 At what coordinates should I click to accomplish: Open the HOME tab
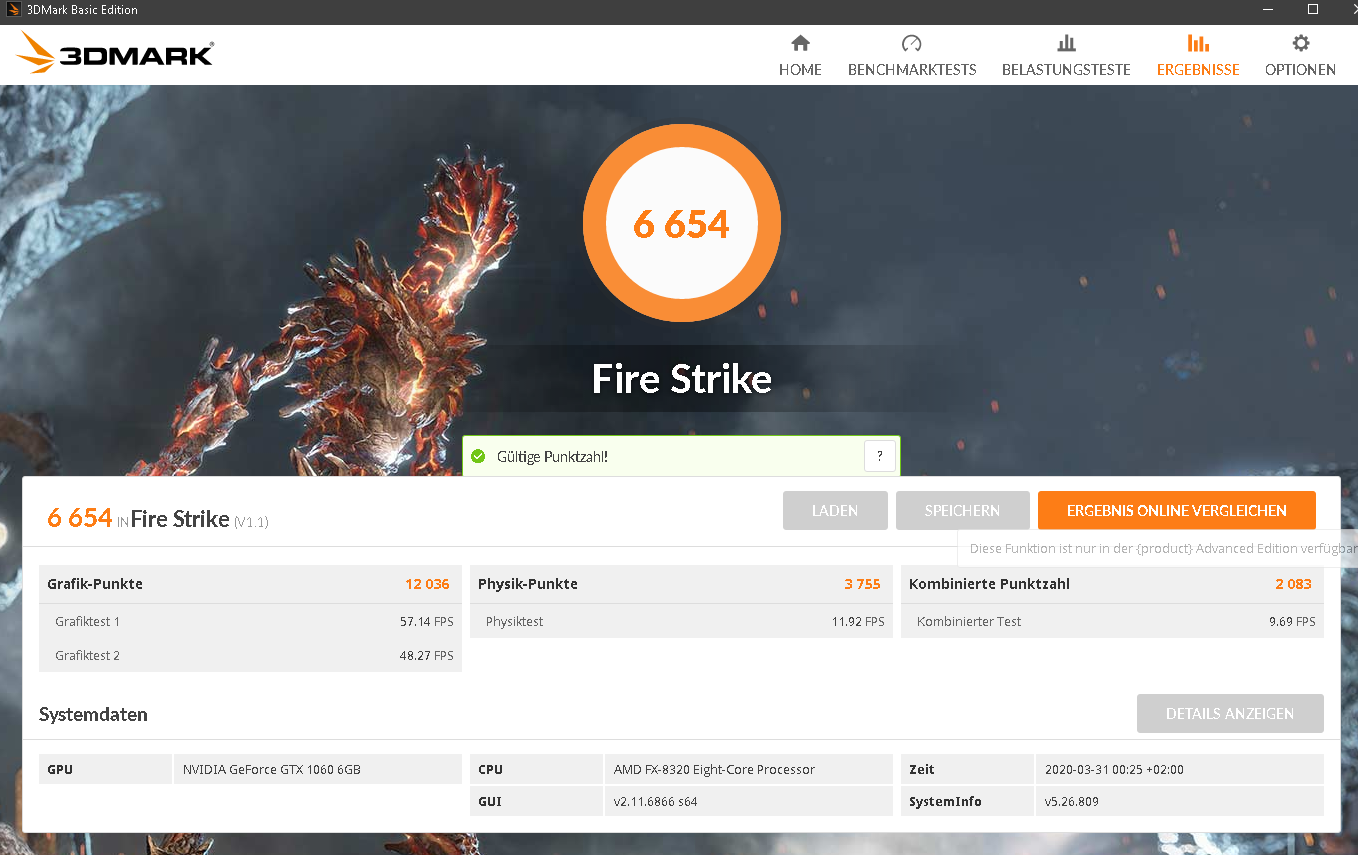coord(800,56)
